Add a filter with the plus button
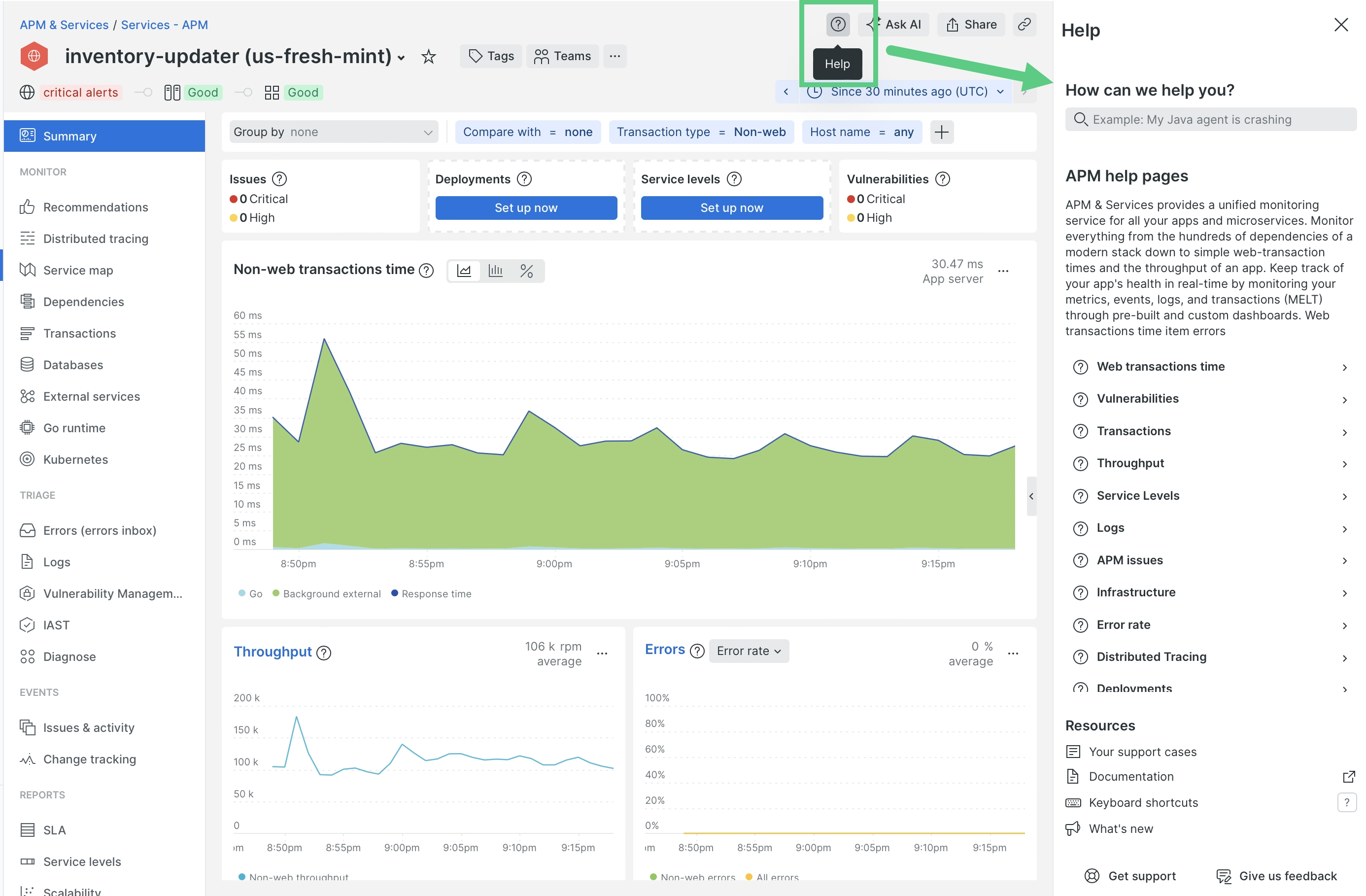The height and width of the screenshot is (896, 1366). [941, 132]
